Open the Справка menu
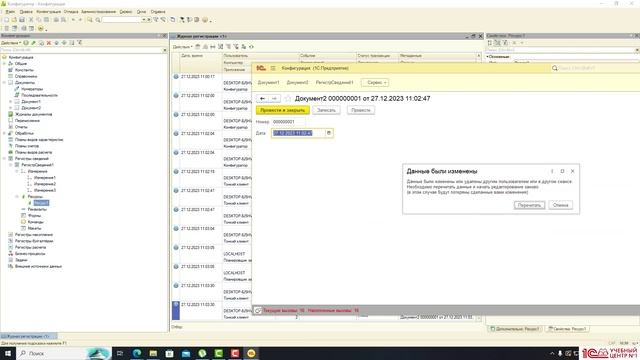Viewport: 640px width, 360px height. [158, 12]
